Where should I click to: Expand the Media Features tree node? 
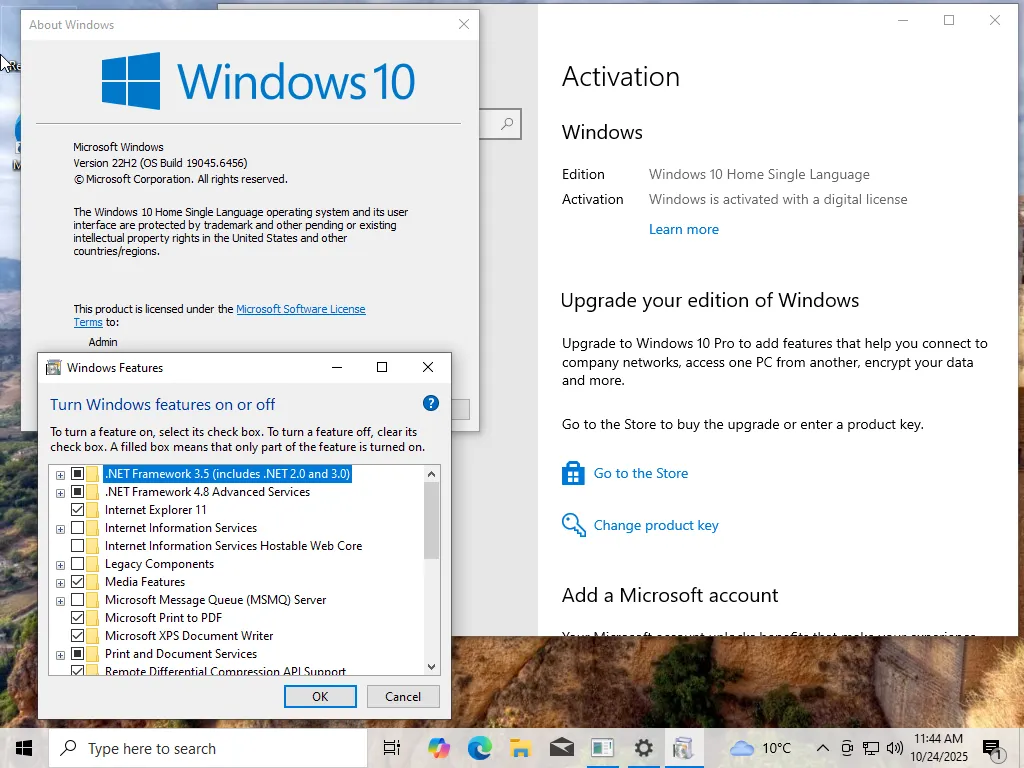point(60,583)
